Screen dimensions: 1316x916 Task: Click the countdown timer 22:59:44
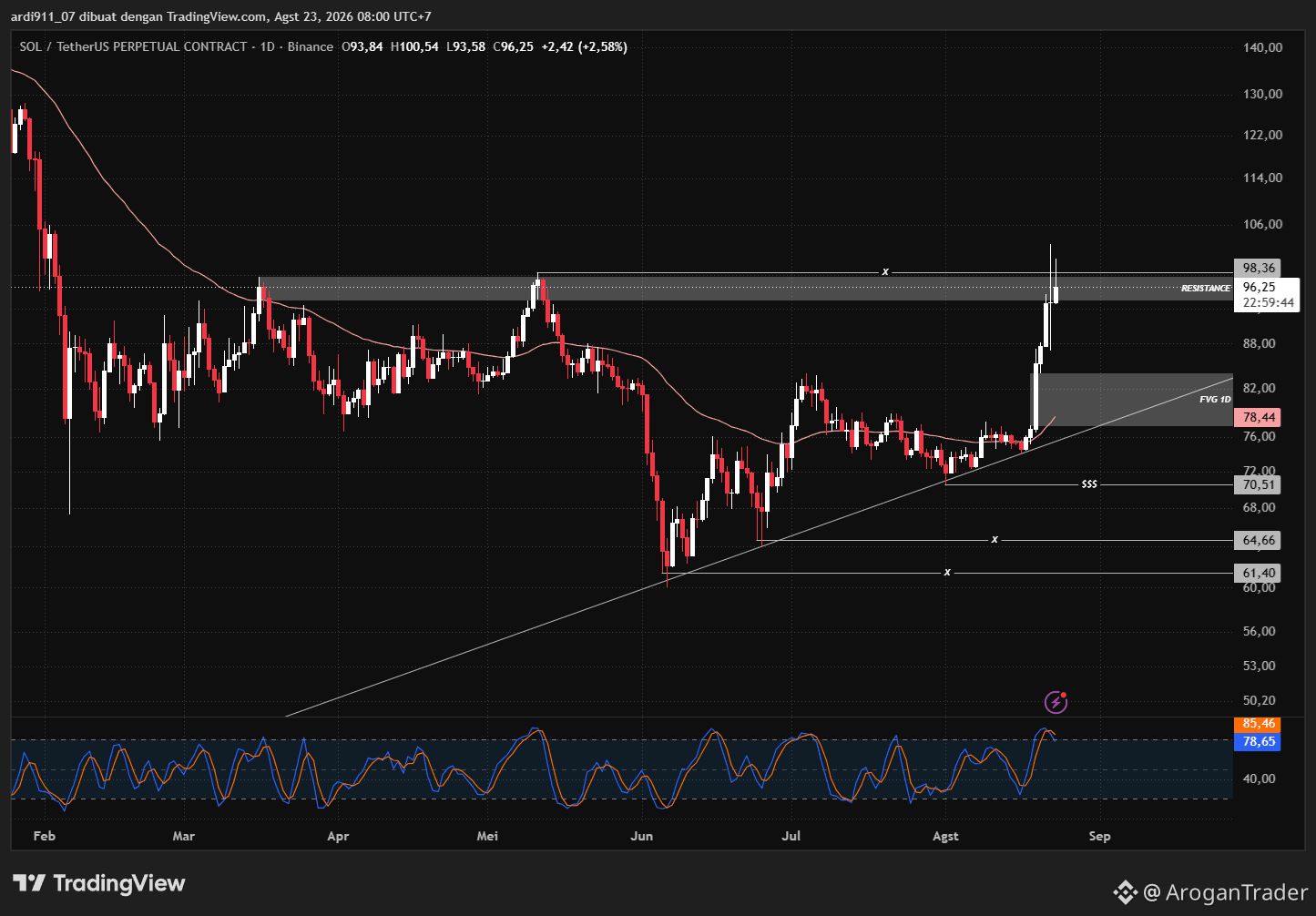1268,303
